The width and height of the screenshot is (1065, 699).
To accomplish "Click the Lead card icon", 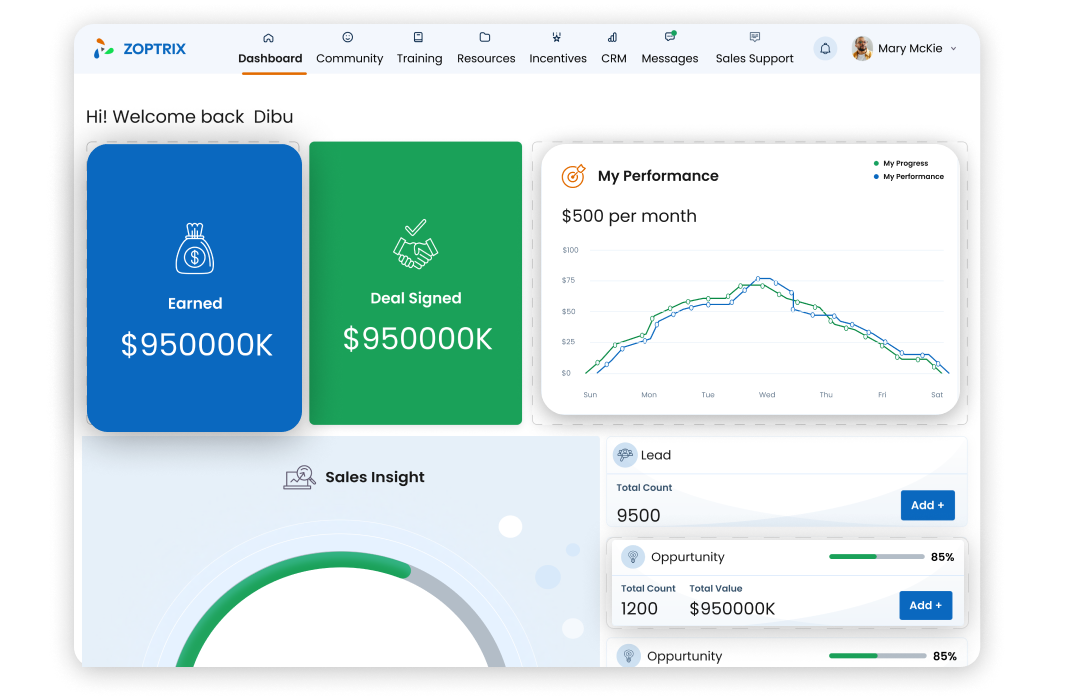I will point(625,455).
